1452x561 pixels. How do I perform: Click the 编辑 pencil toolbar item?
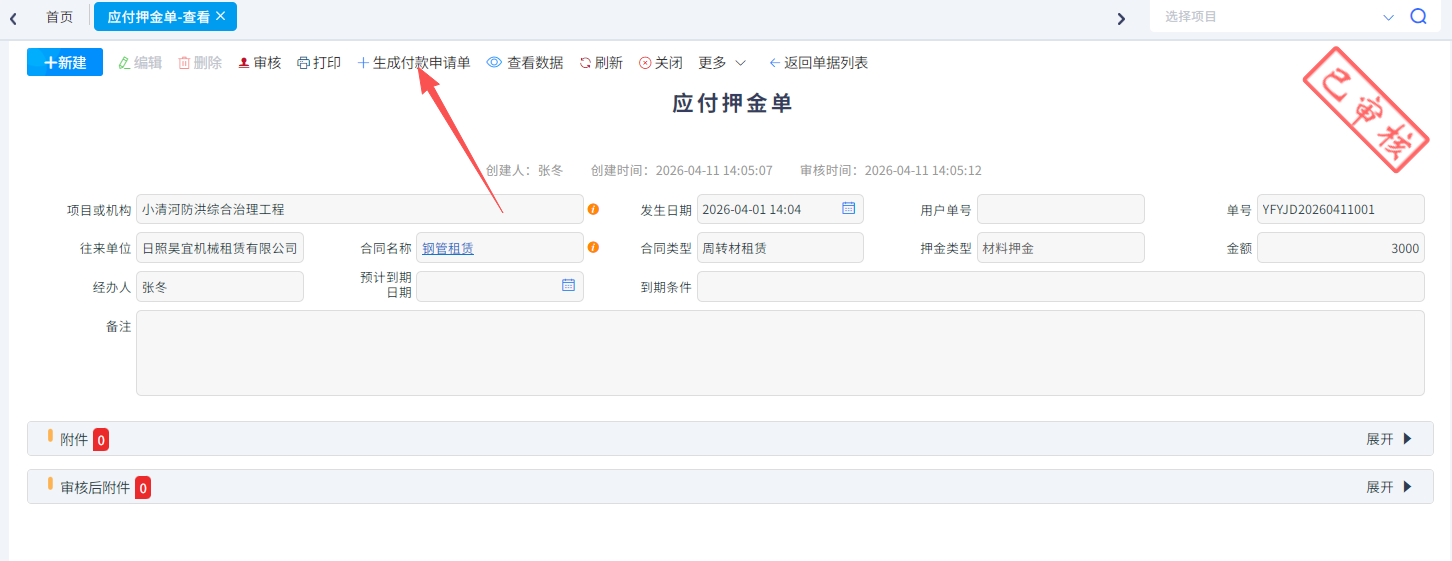(139, 62)
